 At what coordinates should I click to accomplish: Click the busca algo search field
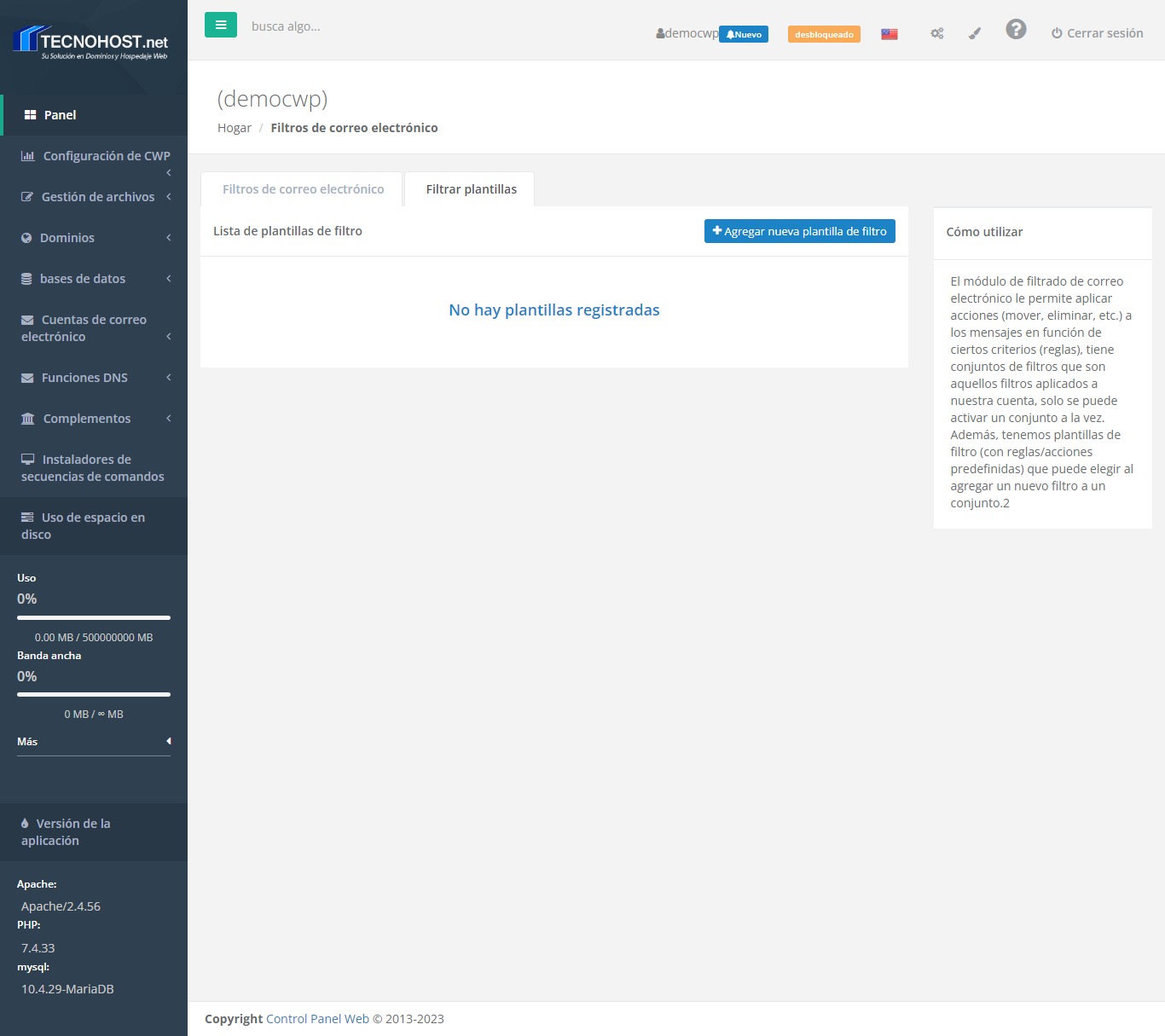[341, 26]
